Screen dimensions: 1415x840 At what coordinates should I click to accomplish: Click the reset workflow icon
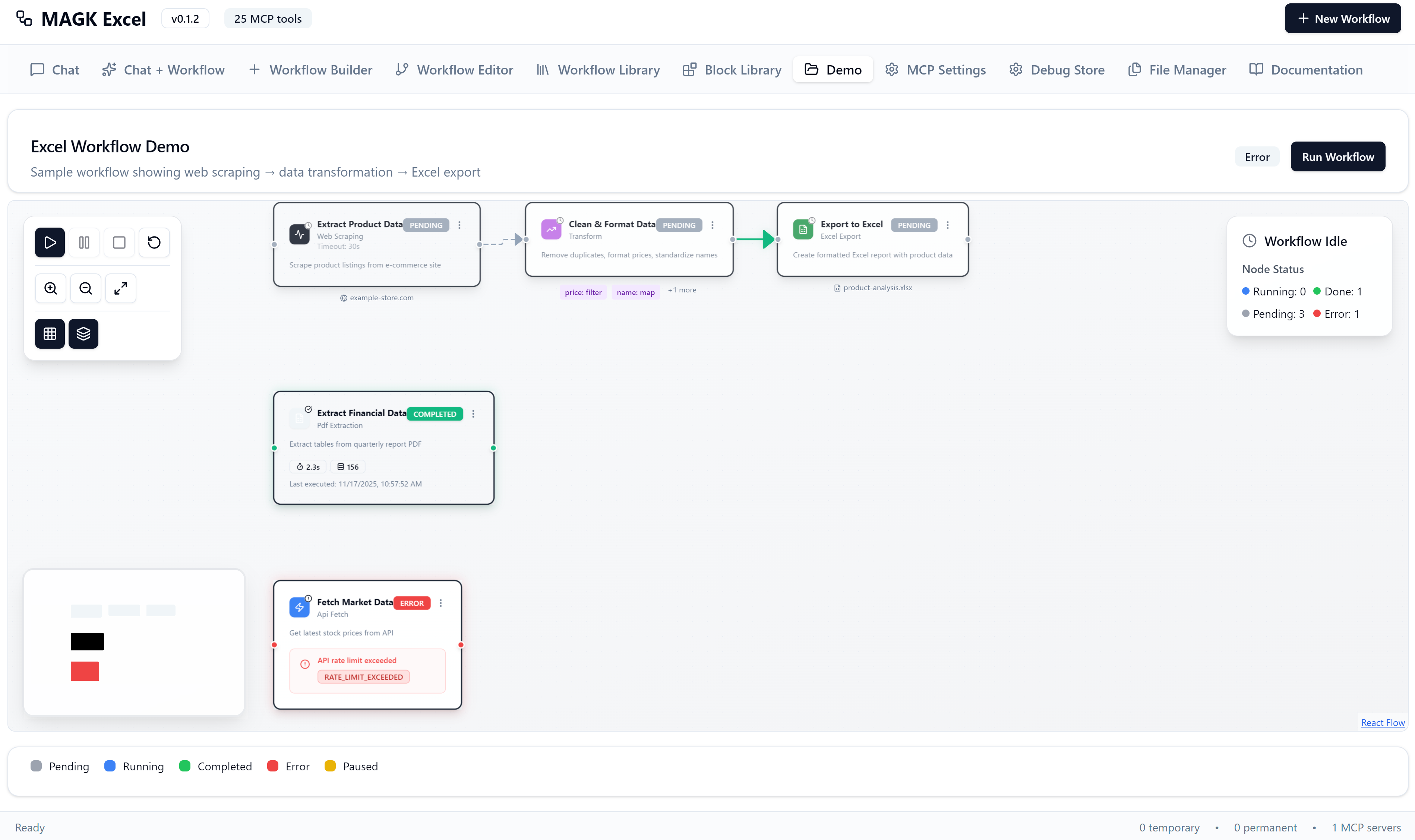(154, 242)
